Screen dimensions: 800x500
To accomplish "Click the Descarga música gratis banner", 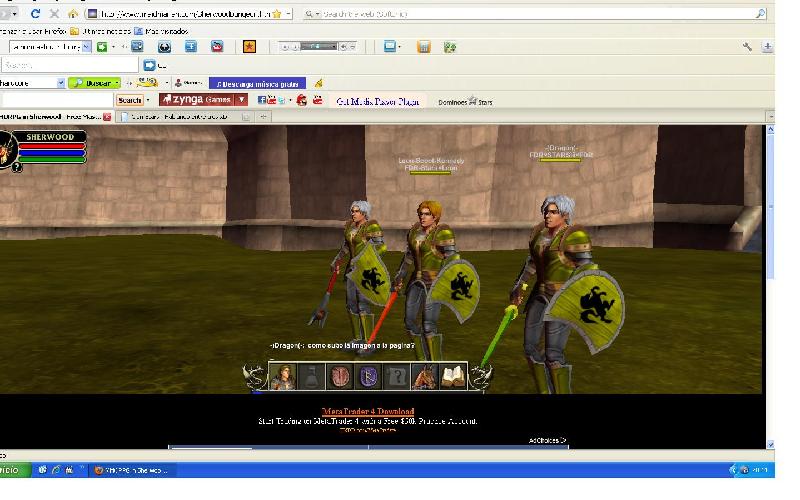I will pyautogui.click(x=257, y=84).
